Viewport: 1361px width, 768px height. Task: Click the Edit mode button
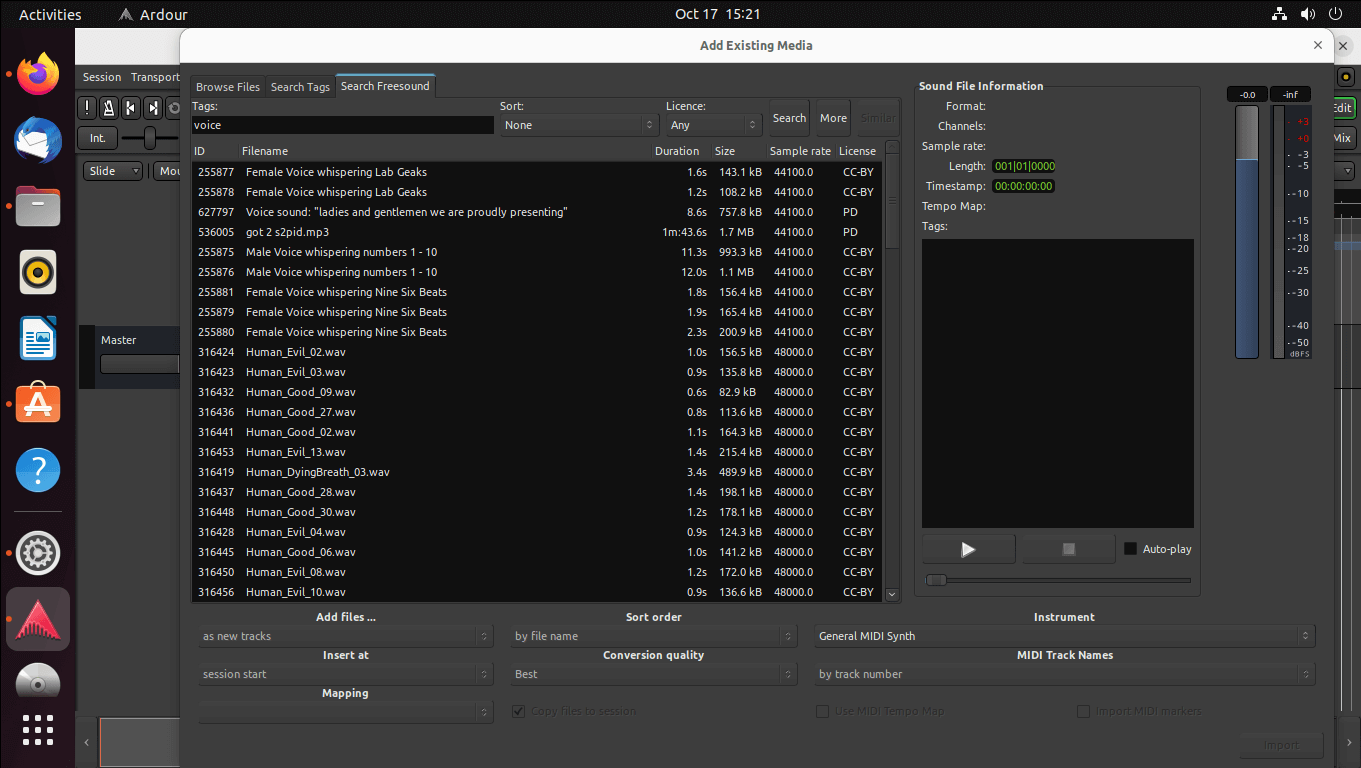(1345, 107)
